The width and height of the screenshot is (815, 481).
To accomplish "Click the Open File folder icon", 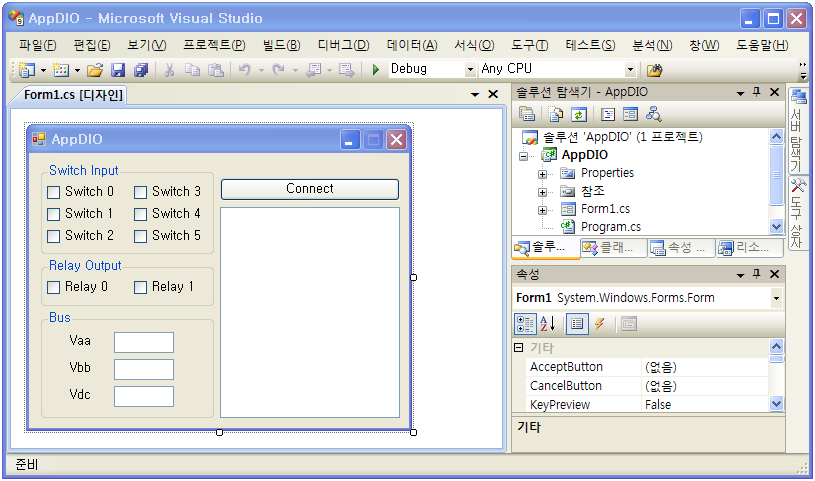I will tap(95, 70).
